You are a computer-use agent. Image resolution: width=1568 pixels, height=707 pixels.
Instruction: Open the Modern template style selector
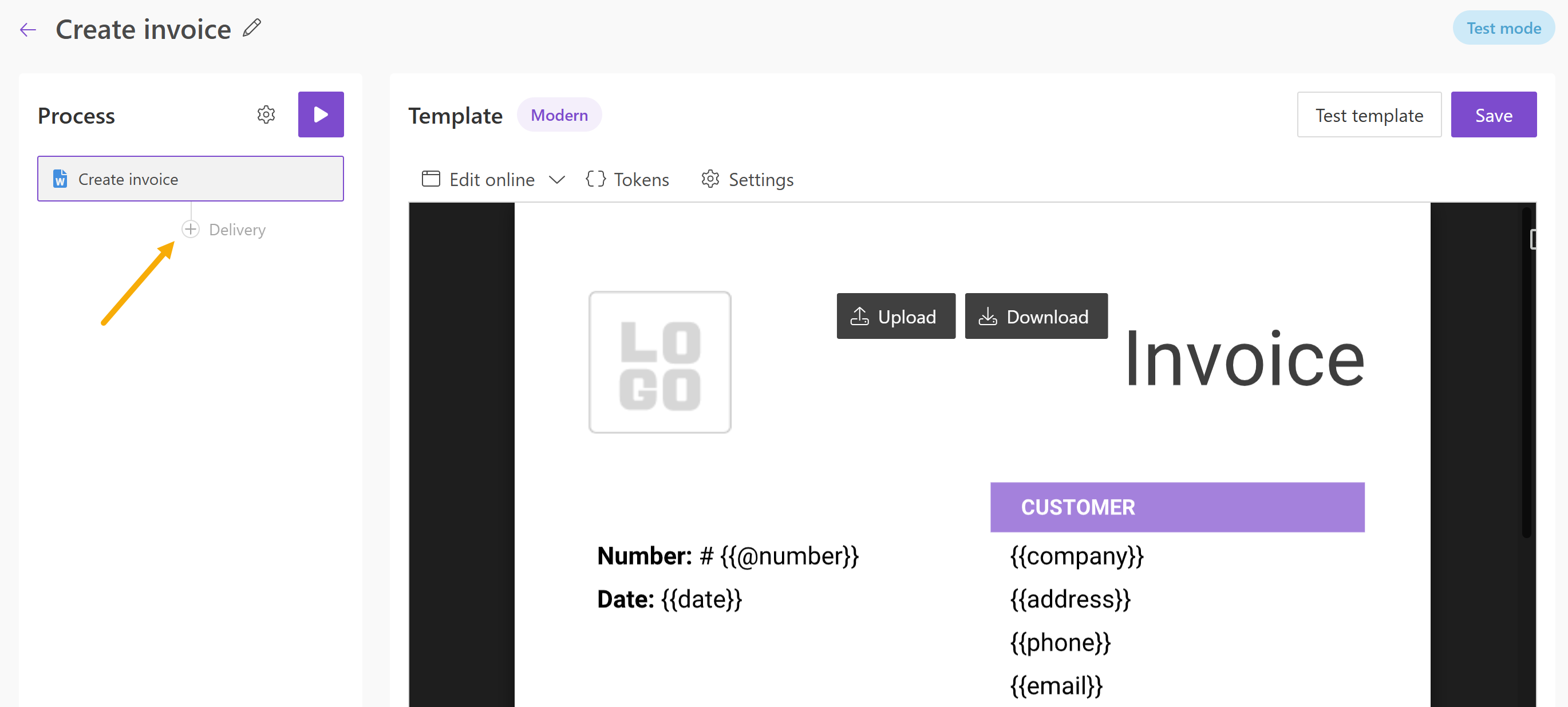559,114
